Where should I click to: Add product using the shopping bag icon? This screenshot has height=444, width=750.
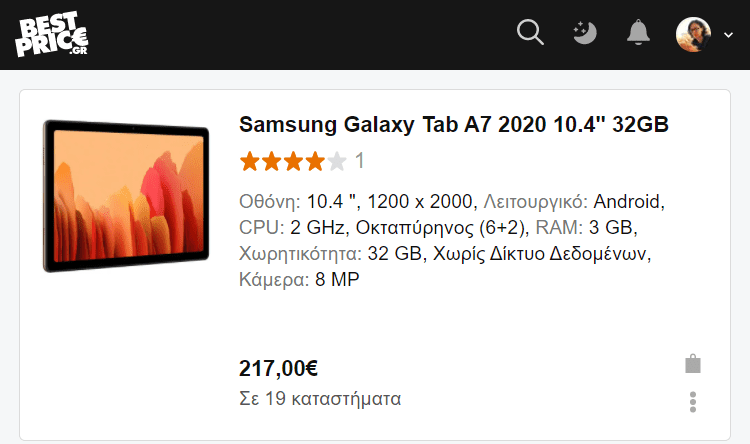point(693,364)
